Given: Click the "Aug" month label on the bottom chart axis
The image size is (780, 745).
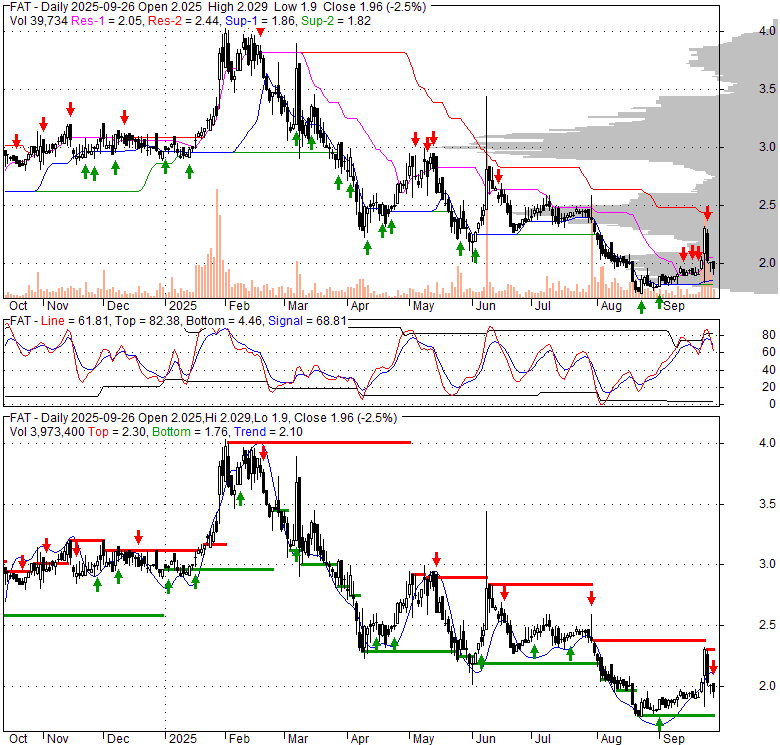Looking at the screenshot, I should (x=611, y=739).
